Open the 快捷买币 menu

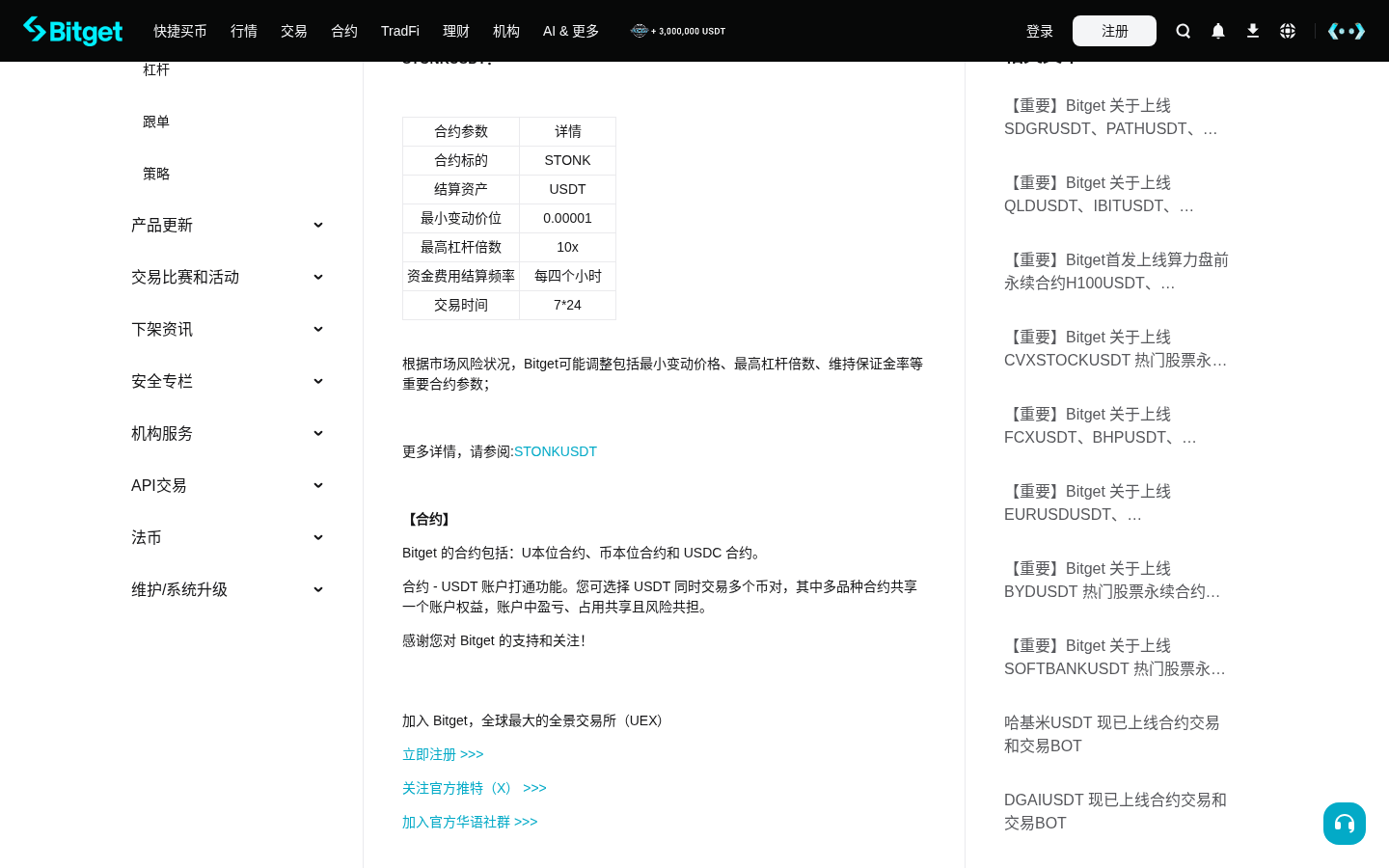coord(180,31)
